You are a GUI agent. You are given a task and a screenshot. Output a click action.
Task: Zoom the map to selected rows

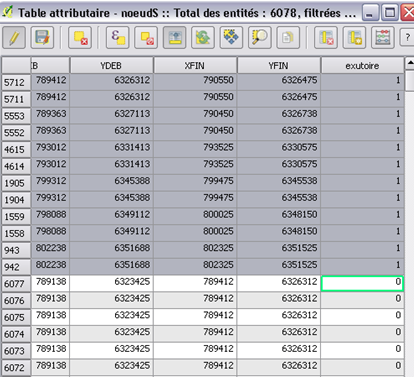coord(260,37)
